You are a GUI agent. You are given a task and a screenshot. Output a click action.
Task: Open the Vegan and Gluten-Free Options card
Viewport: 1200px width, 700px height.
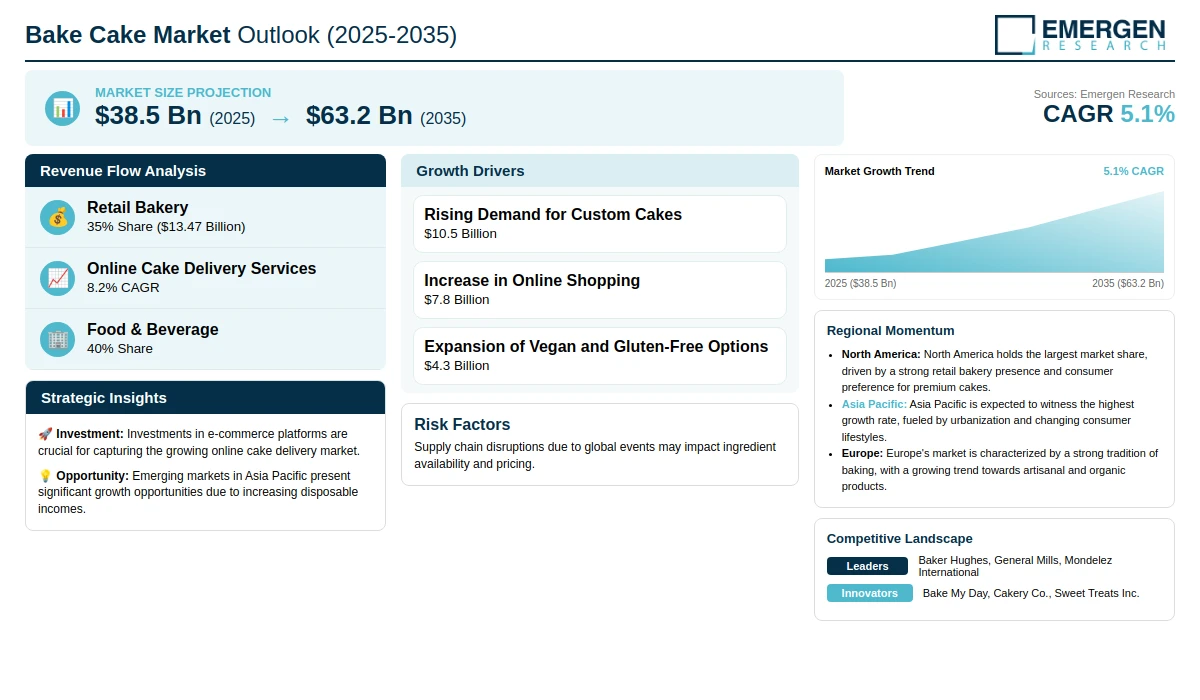[x=600, y=356]
